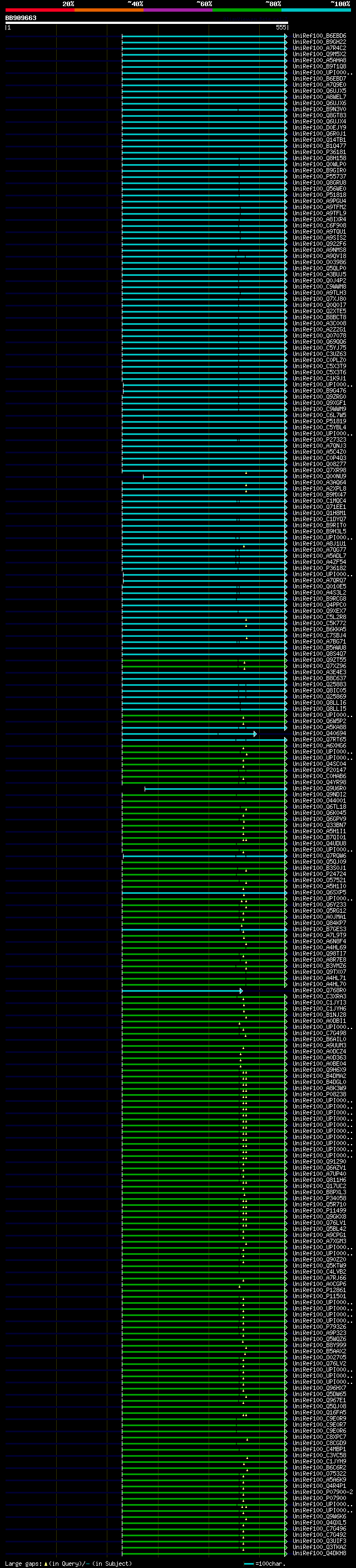Select hit UniRef100_Q4DKH8
Image resolution: width=356 pixels, height=1568 pixels.
click(319, 1554)
